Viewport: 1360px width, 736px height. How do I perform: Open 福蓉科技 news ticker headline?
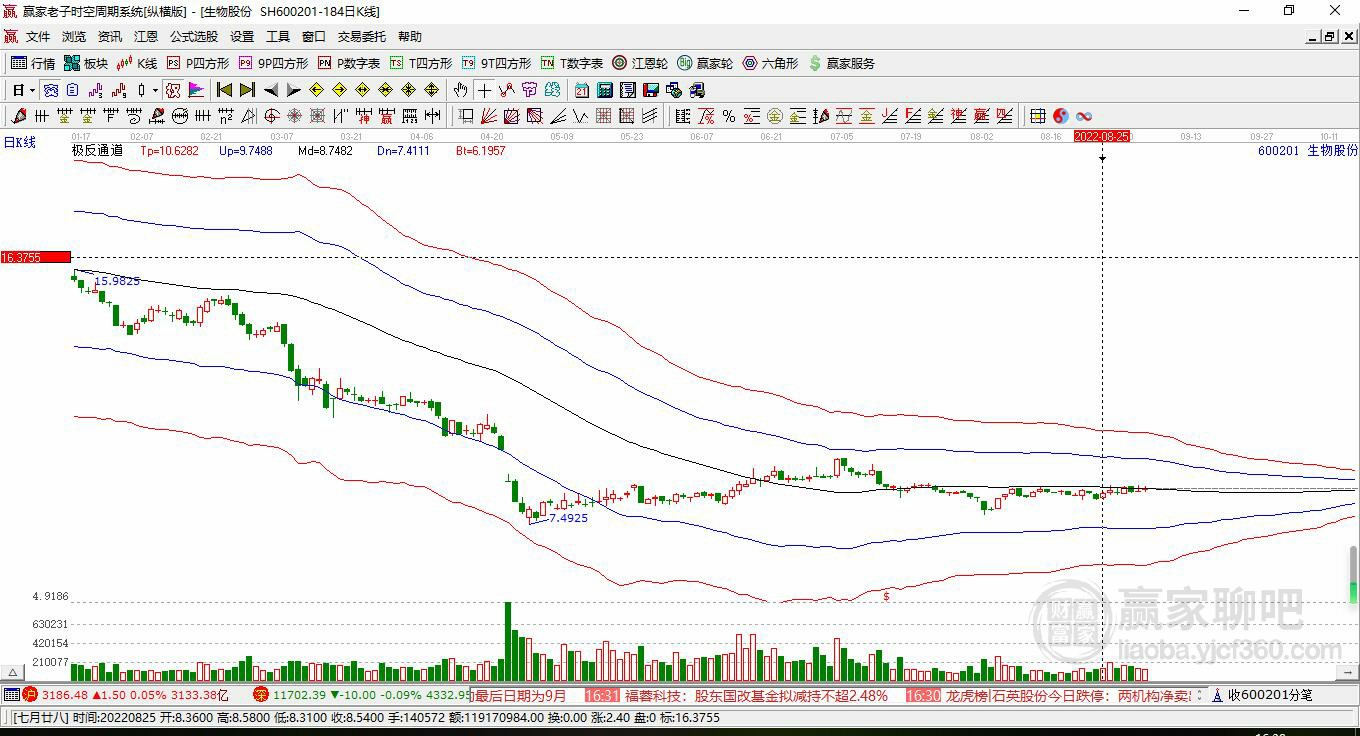[x=755, y=695]
